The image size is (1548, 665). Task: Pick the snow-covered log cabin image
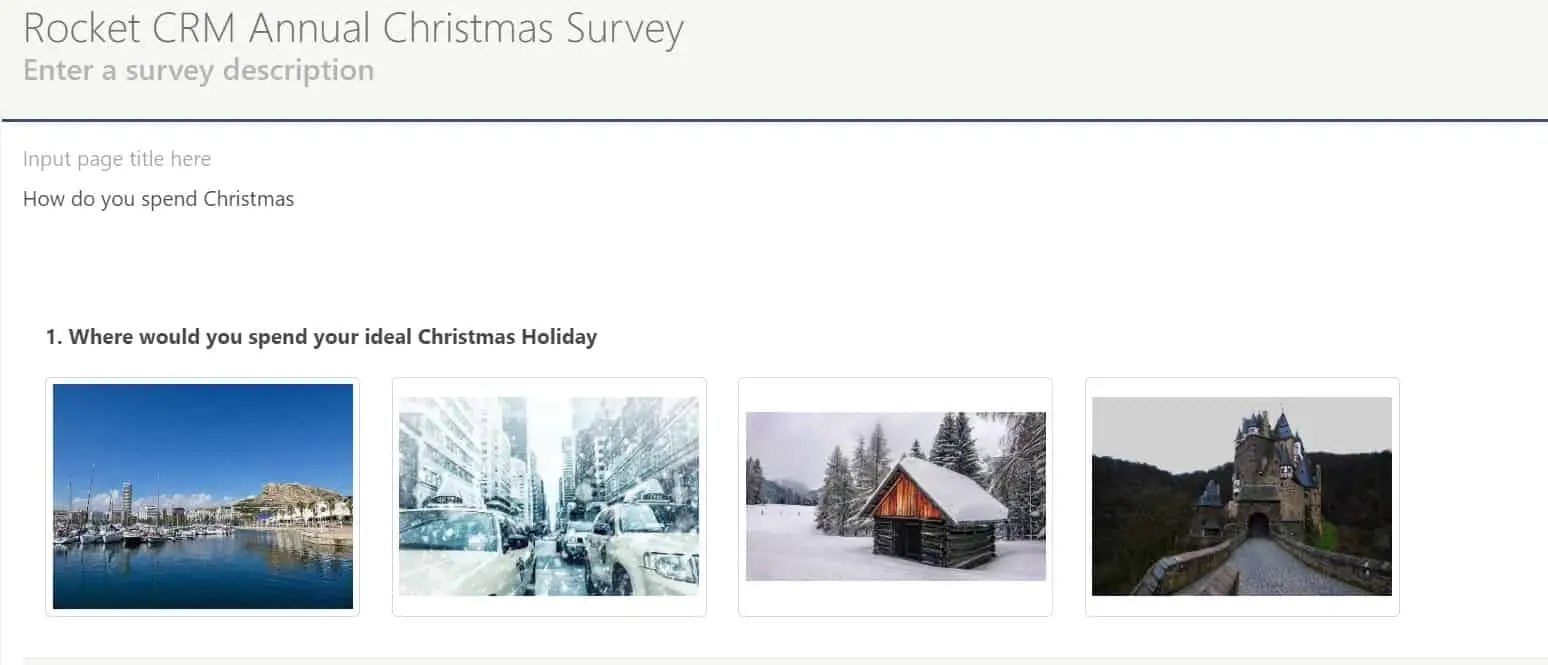point(895,496)
